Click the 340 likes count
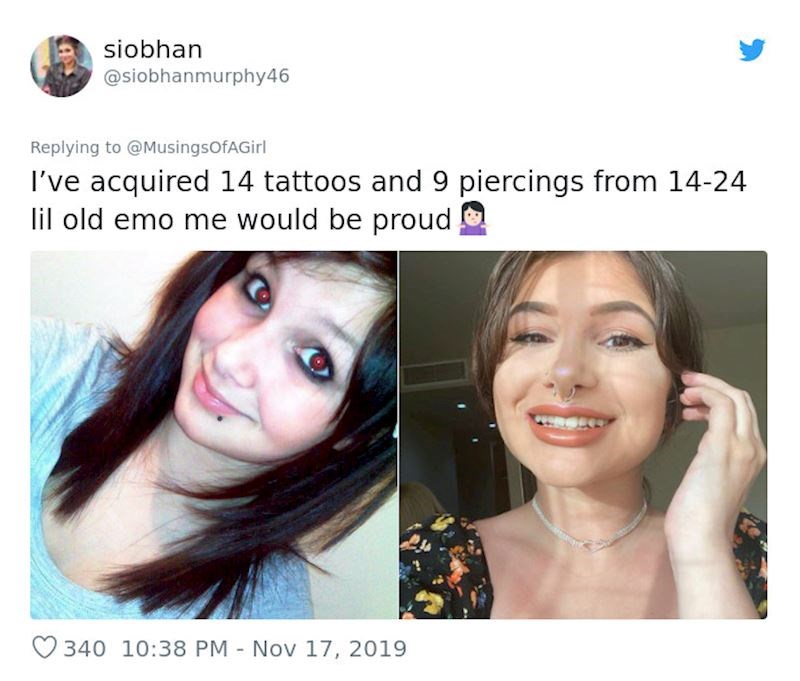Image resolution: width=800 pixels, height=681 pixels. [85, 648]
